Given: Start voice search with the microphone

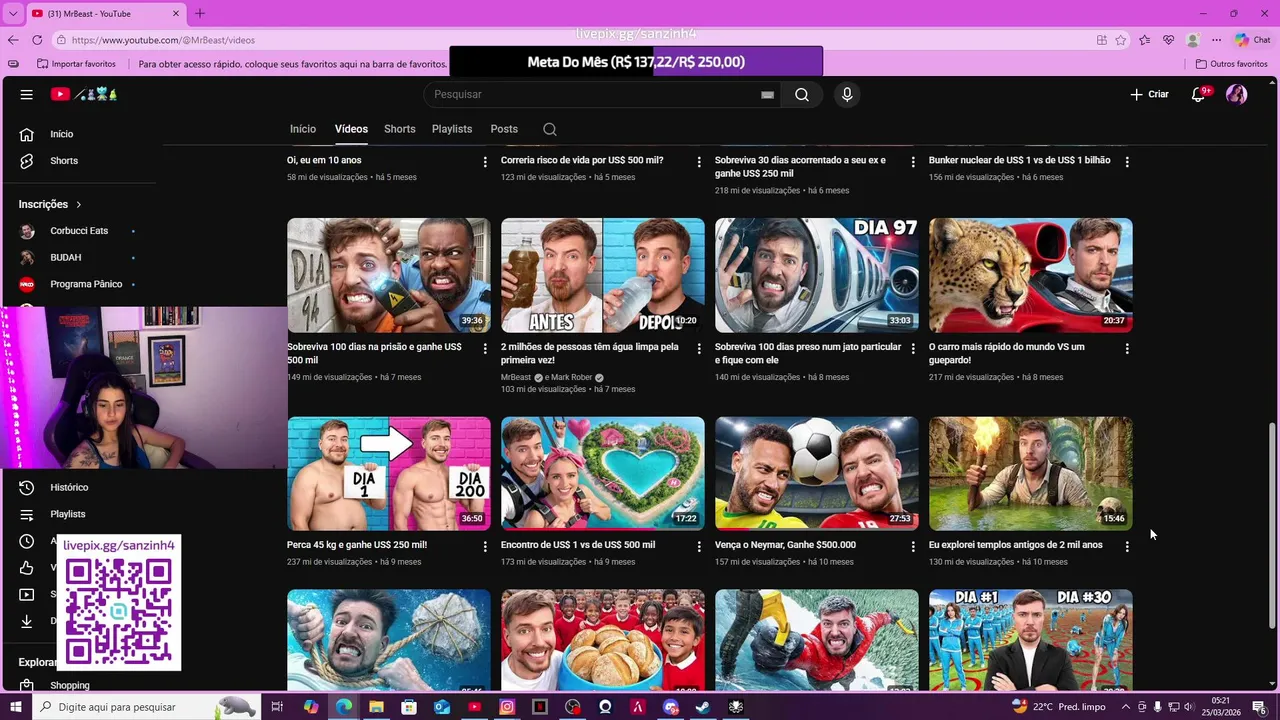Looking at the screenshot, I should (847, 94).
